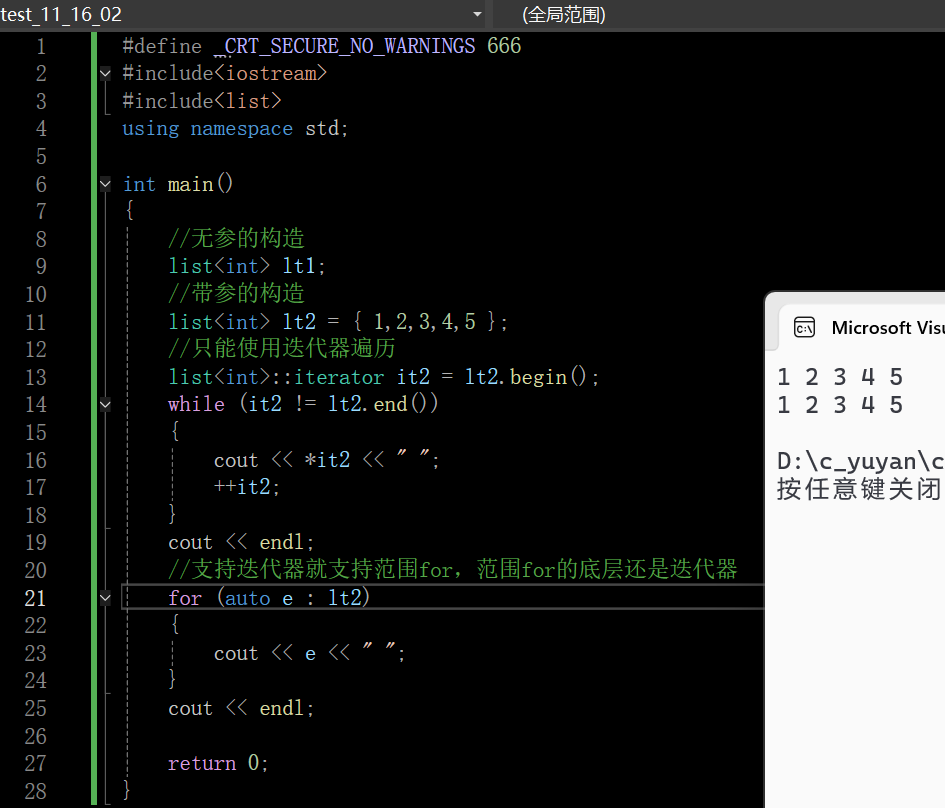Click the D:\c_yuyan path in console
The image size is (945, 808).
(861, 462)
